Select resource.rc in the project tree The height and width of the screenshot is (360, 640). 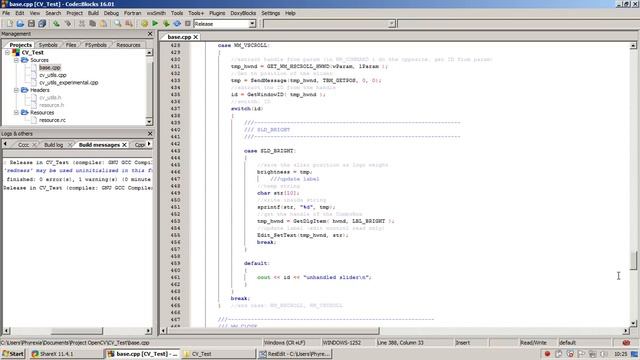(x=52, y=120)
